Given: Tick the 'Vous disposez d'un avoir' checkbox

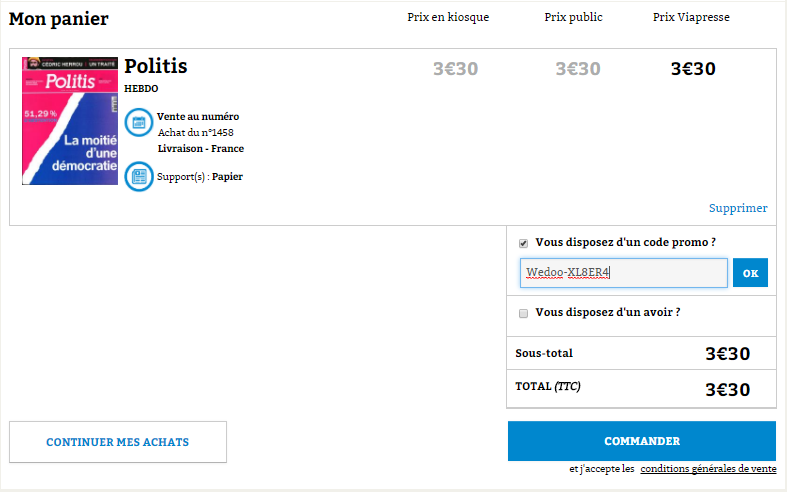Looking at the screenshot, I should click(523, 313).
